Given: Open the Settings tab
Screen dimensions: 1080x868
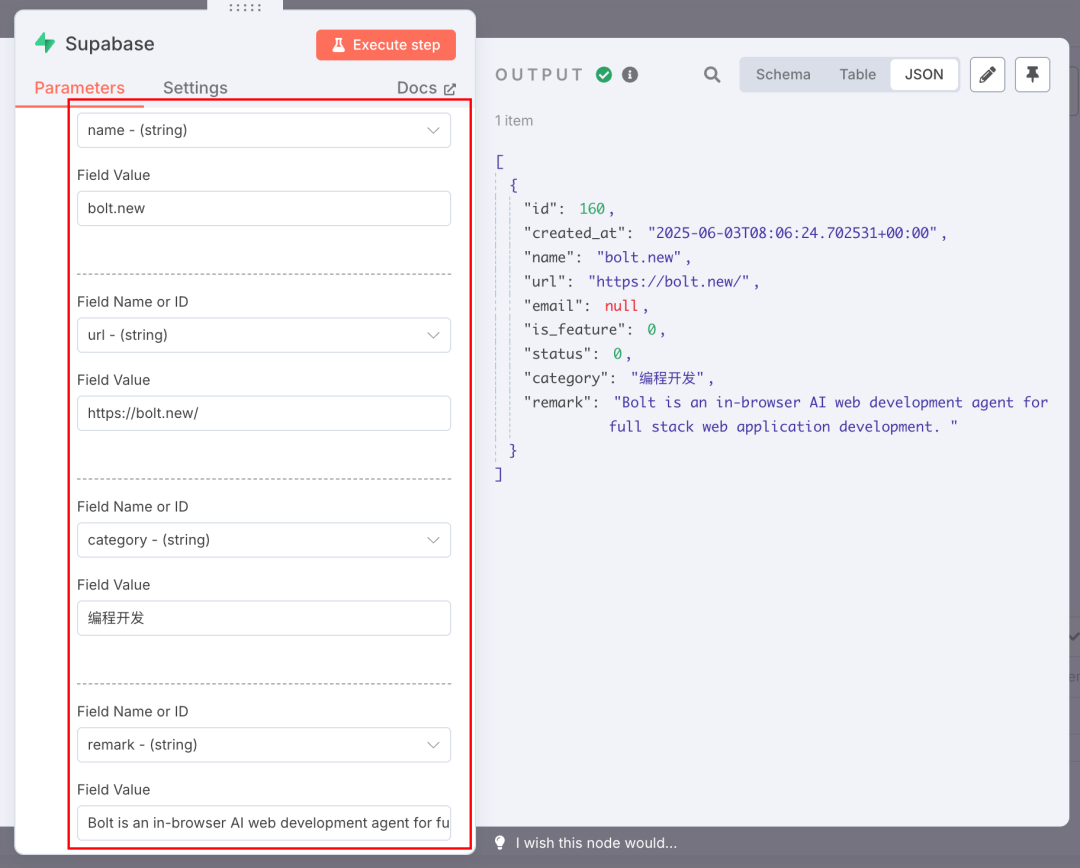Looking at the screenshot, I should point(195,88).
